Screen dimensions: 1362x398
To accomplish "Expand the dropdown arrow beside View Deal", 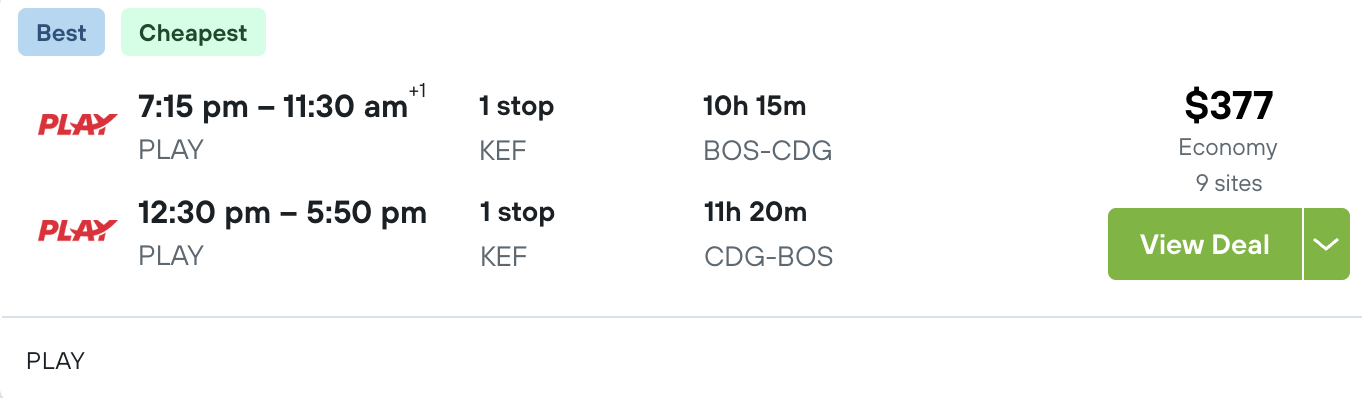I will pyautogui.click(x=1326, y=244).
